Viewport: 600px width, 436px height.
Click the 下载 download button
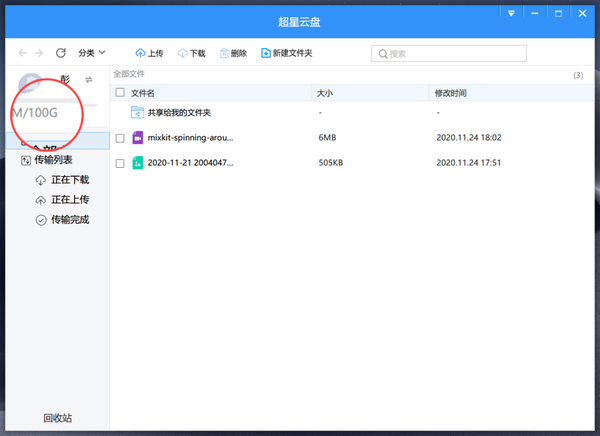(x=191, y=53)
